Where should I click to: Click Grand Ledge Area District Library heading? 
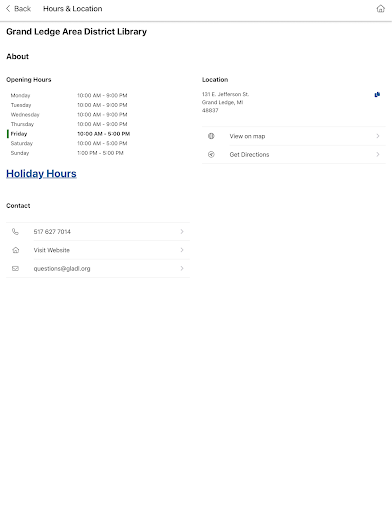point(77,32)
